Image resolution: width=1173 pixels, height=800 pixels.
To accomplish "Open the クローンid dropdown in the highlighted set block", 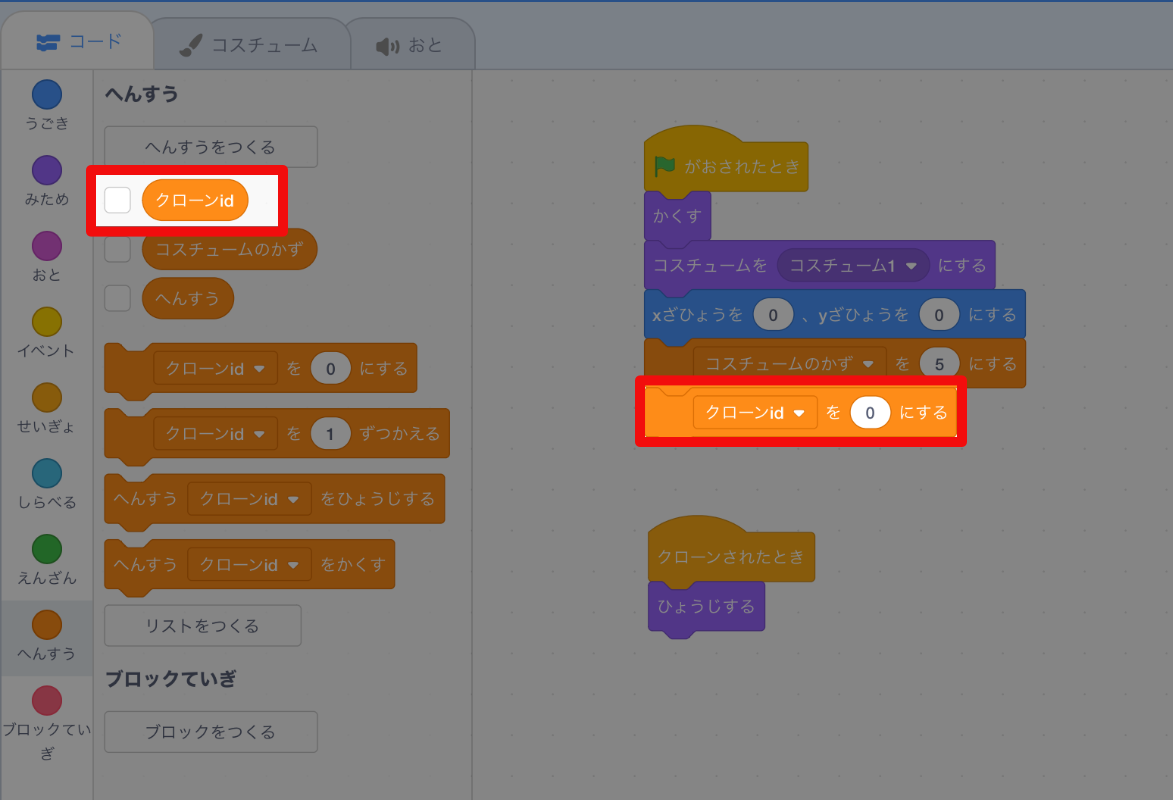I will [755, 412].
